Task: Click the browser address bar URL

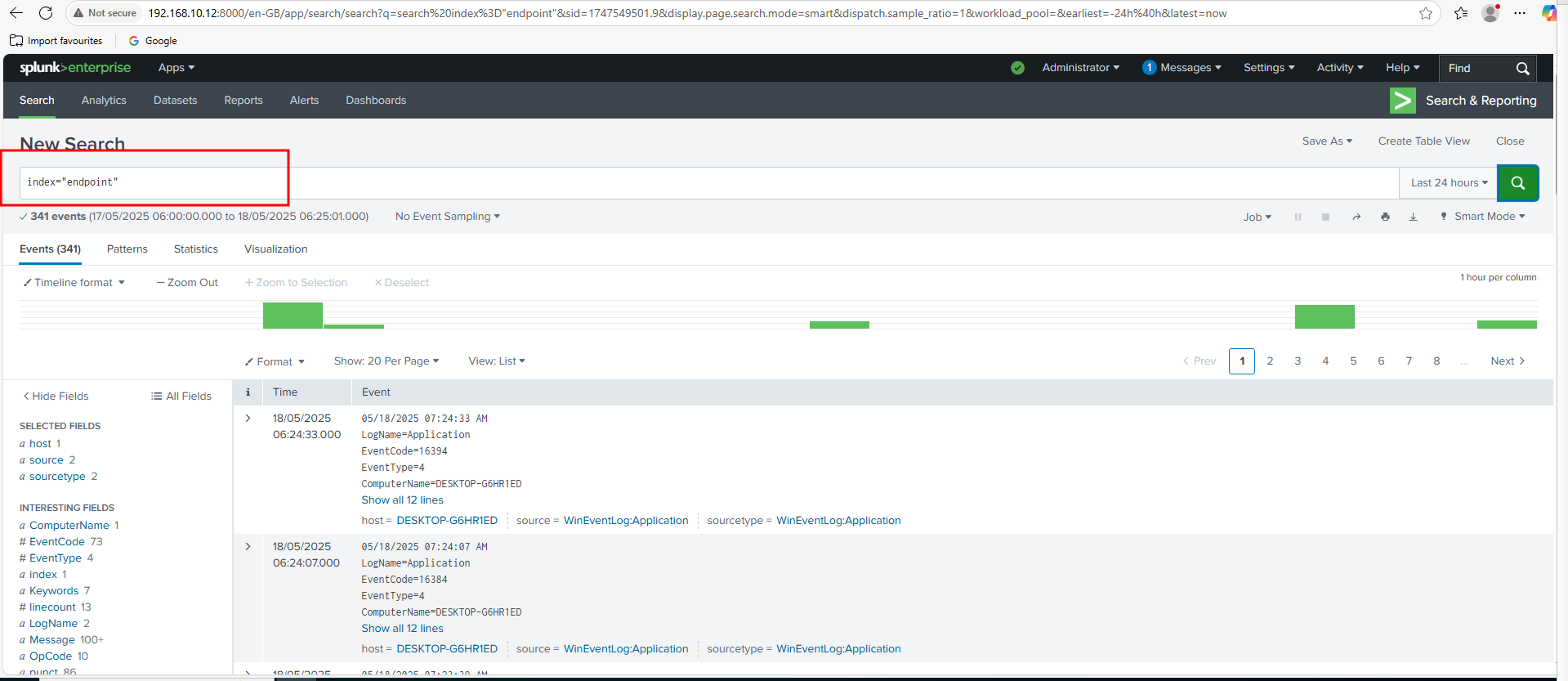Action: 686,13
